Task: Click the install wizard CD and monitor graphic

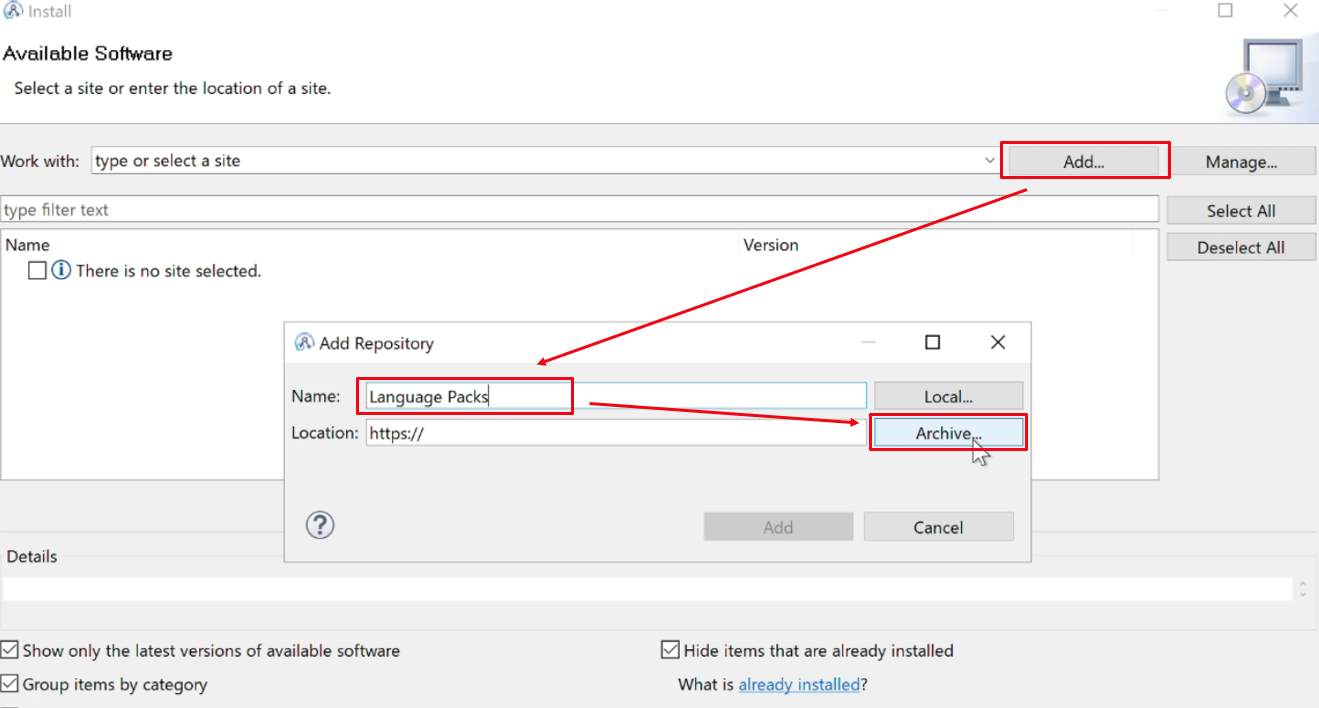Action: [1265, 76]
